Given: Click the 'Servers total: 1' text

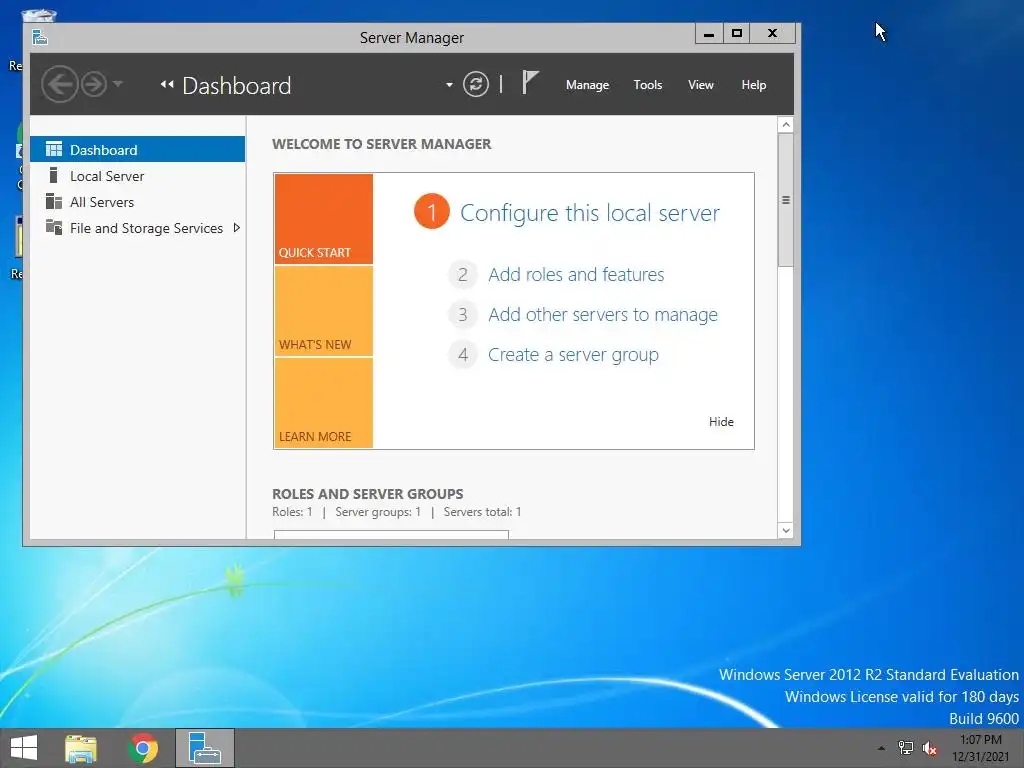Looking at the screenshot, I should pos(482,512).
